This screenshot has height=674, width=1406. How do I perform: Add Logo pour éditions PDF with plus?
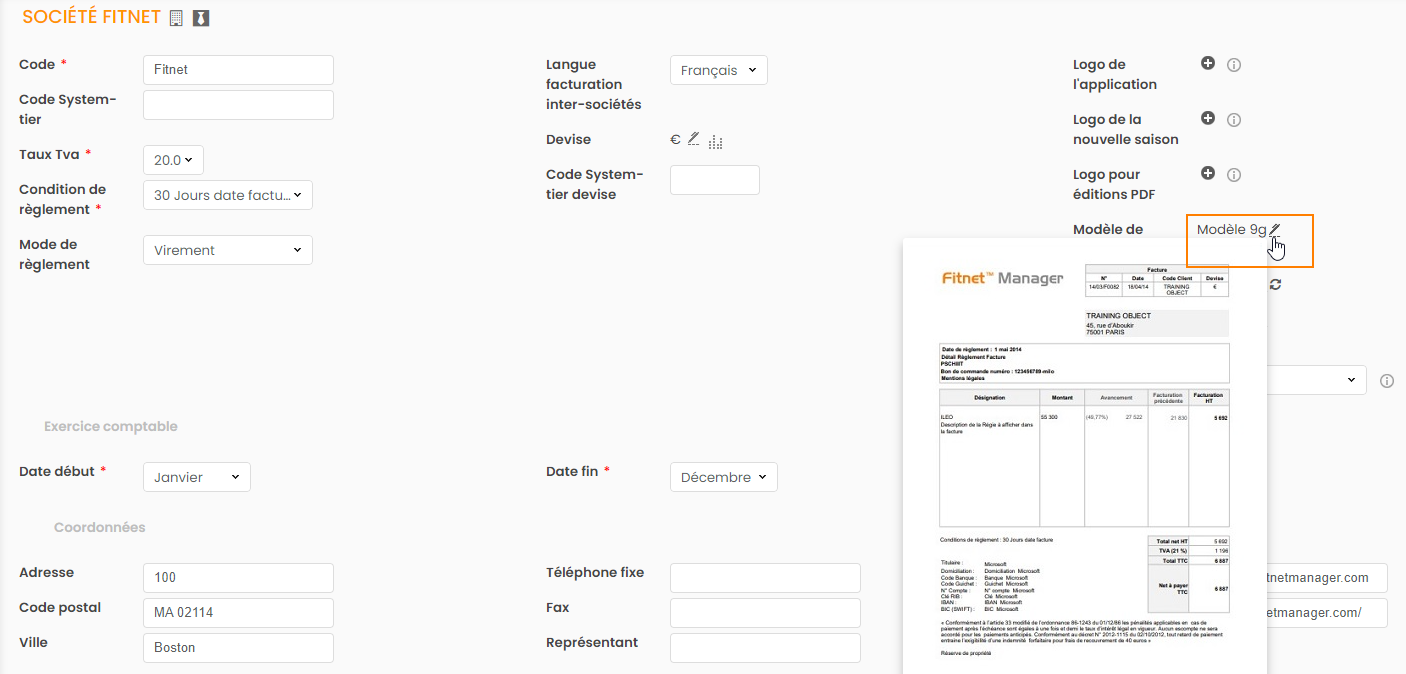pyautogui.click(x=1208, y=173)
